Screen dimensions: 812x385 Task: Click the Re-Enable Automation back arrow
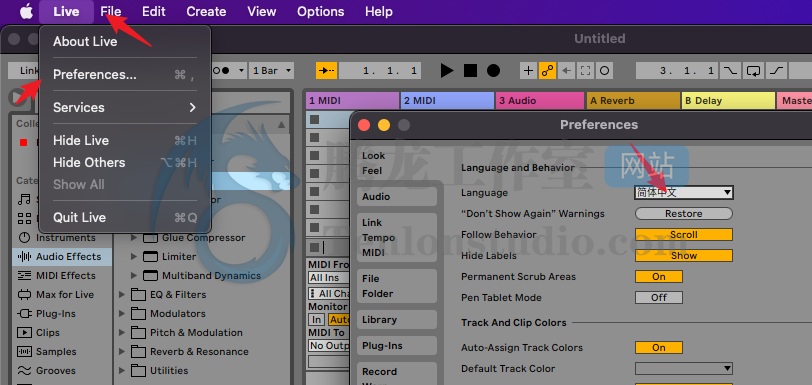pos(568,71)
